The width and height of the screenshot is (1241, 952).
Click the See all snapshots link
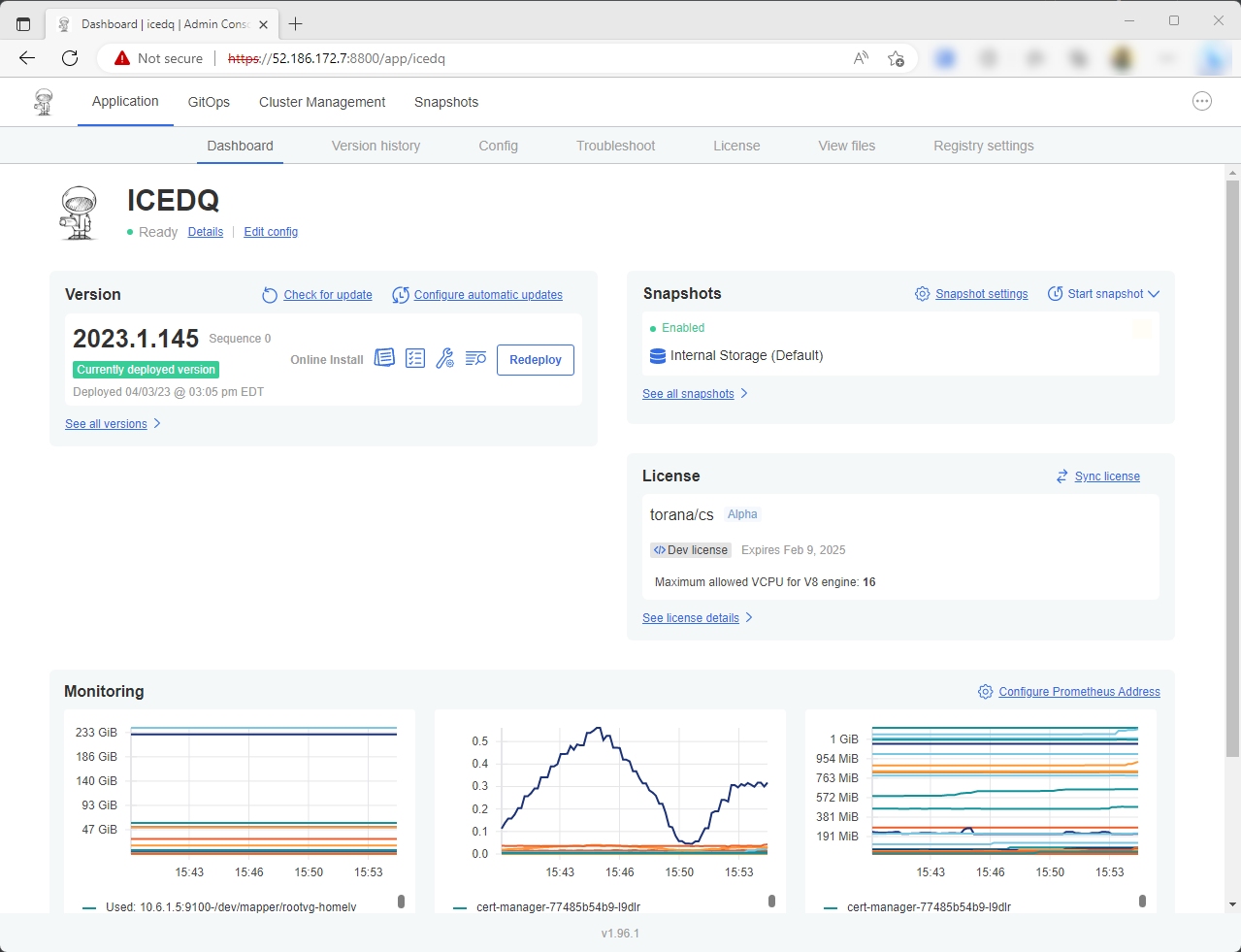pyautogui.click(x=688, y=394)
